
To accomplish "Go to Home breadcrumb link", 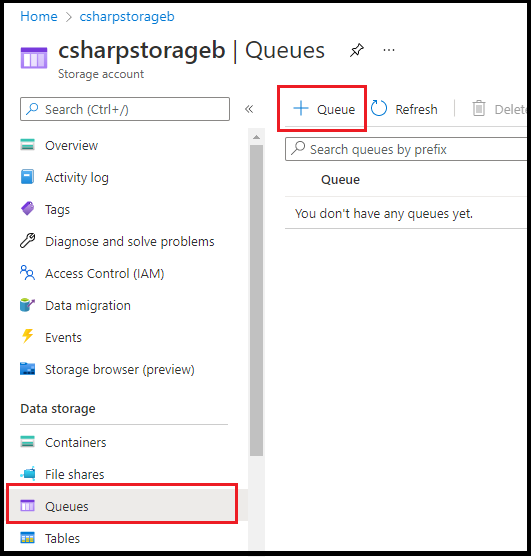I will (x=39, y=16).
